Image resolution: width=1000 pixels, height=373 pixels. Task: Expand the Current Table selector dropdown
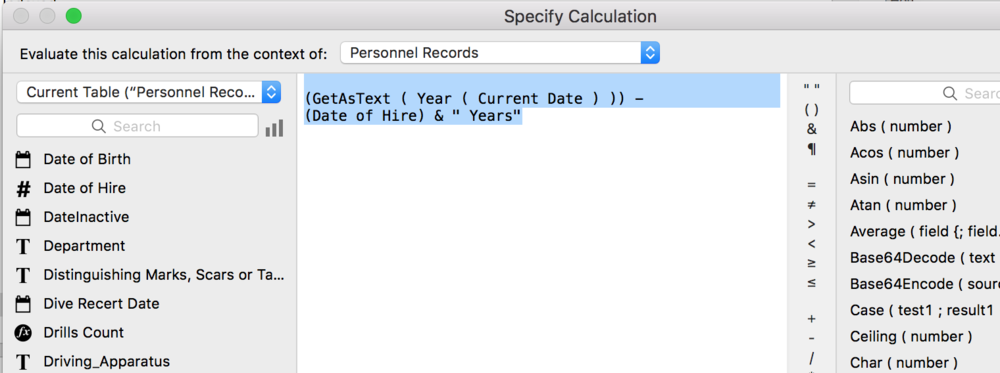coord(149,92)
